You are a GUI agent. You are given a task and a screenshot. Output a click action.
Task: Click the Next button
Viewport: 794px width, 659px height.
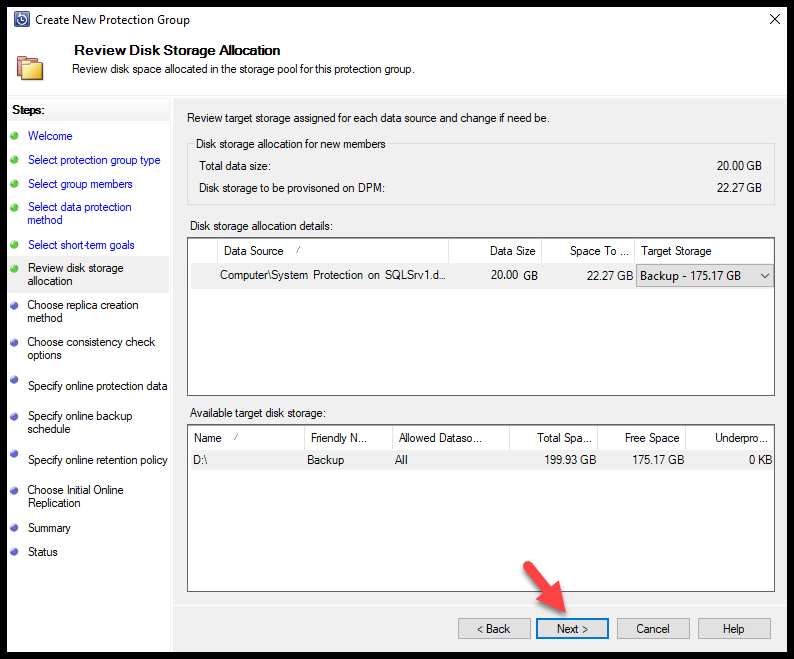point(572,629)
